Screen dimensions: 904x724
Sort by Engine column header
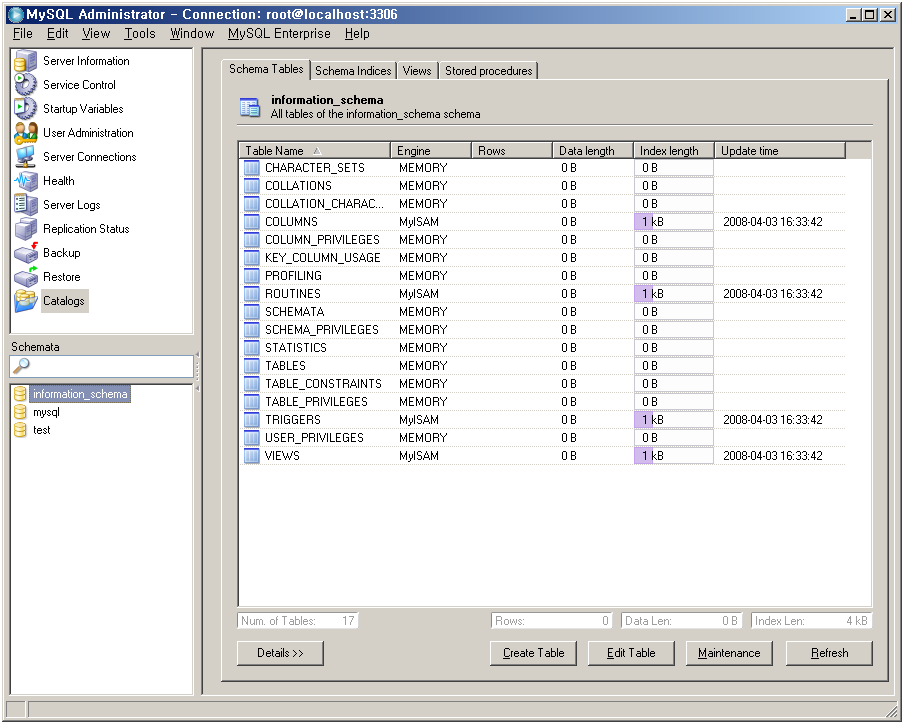431,151
